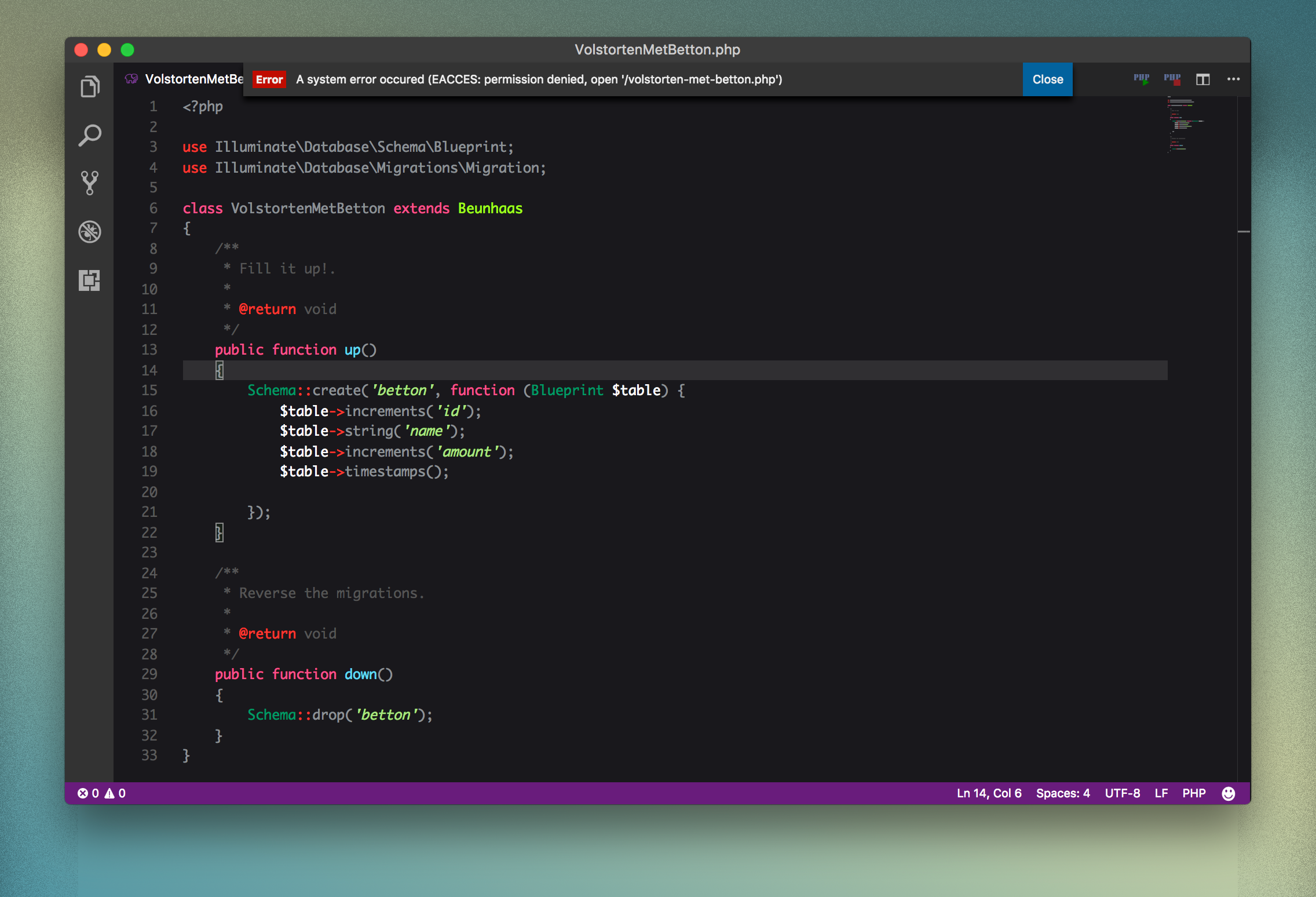
Task: Close the error notification
Action: (1047, 79)
